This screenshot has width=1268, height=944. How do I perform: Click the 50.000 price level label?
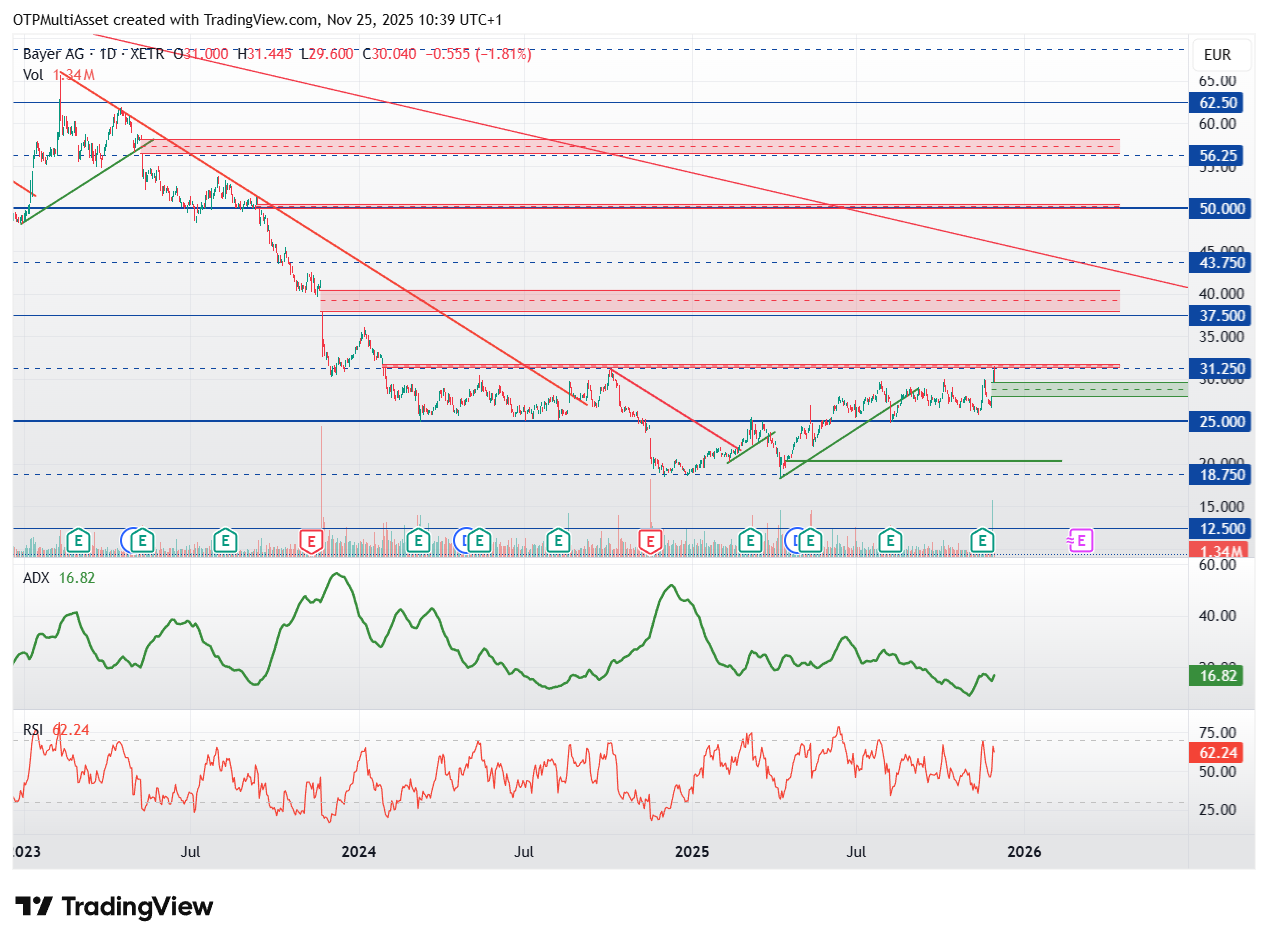[x=1222, y=208]
